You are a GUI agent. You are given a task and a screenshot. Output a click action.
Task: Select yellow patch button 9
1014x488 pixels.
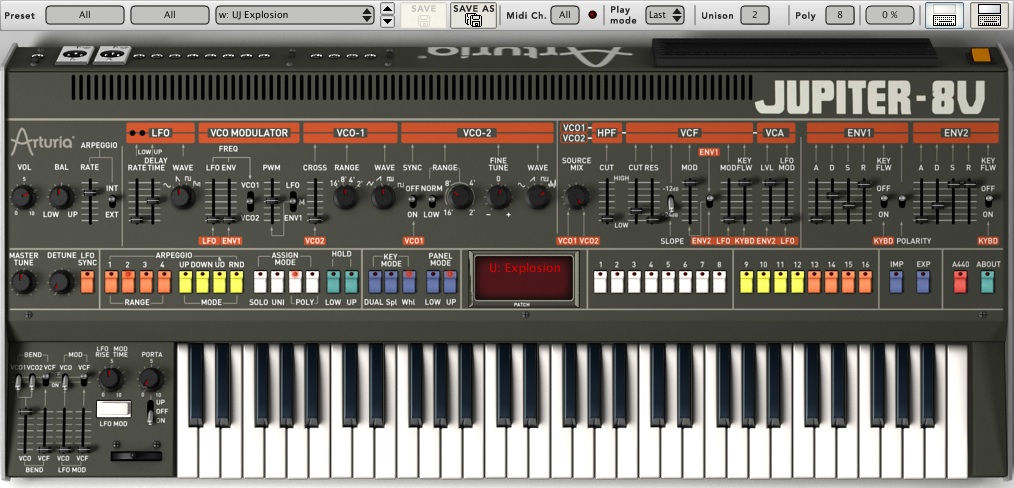point(746,282)
